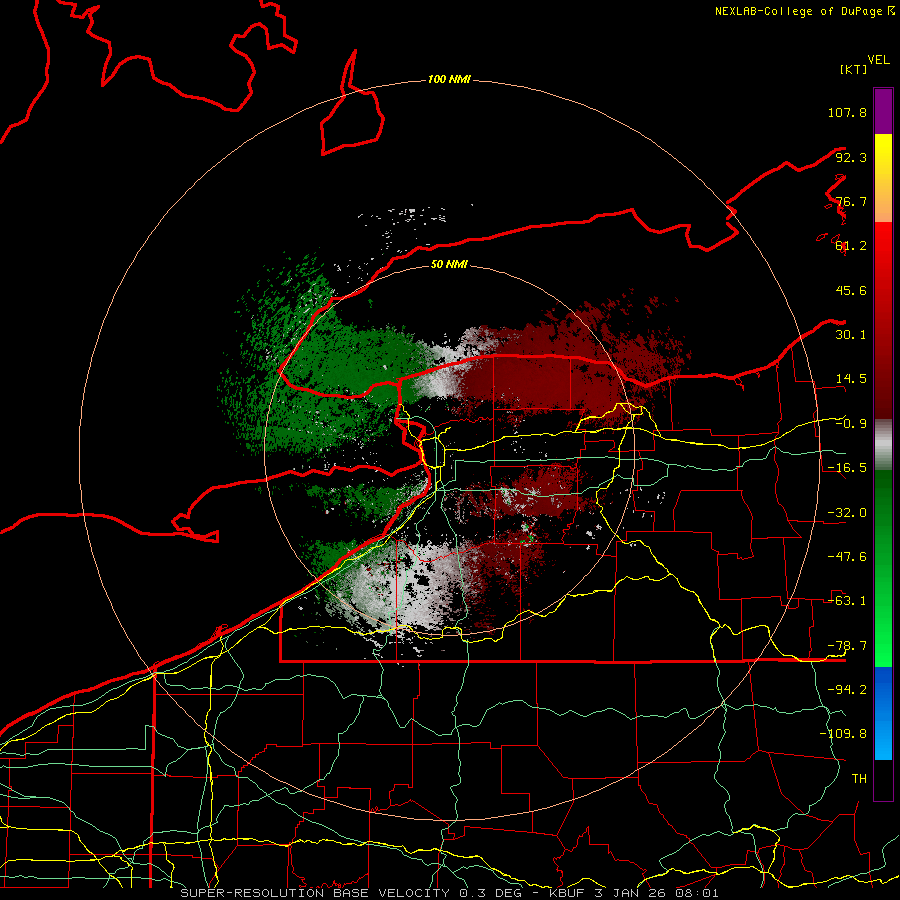Screen dimensions: 900x900
Task: Click the -94.2 legend value
Action: click(847, 690)
